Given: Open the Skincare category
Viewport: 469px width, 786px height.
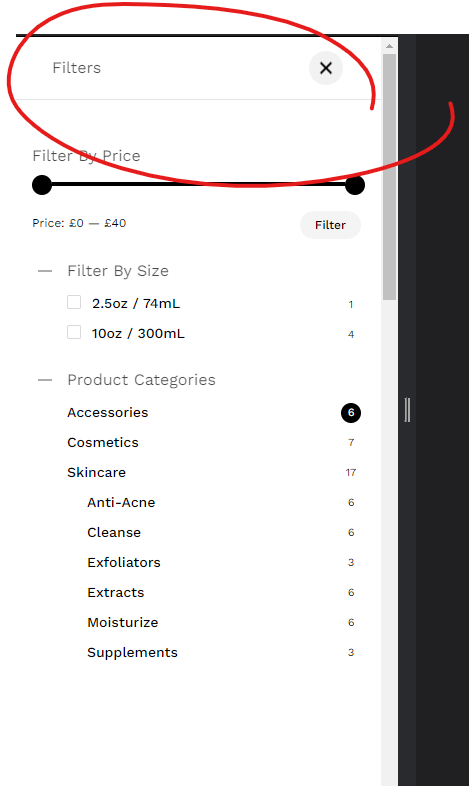Looking at the screenshot, I should [x=96, y=473].
